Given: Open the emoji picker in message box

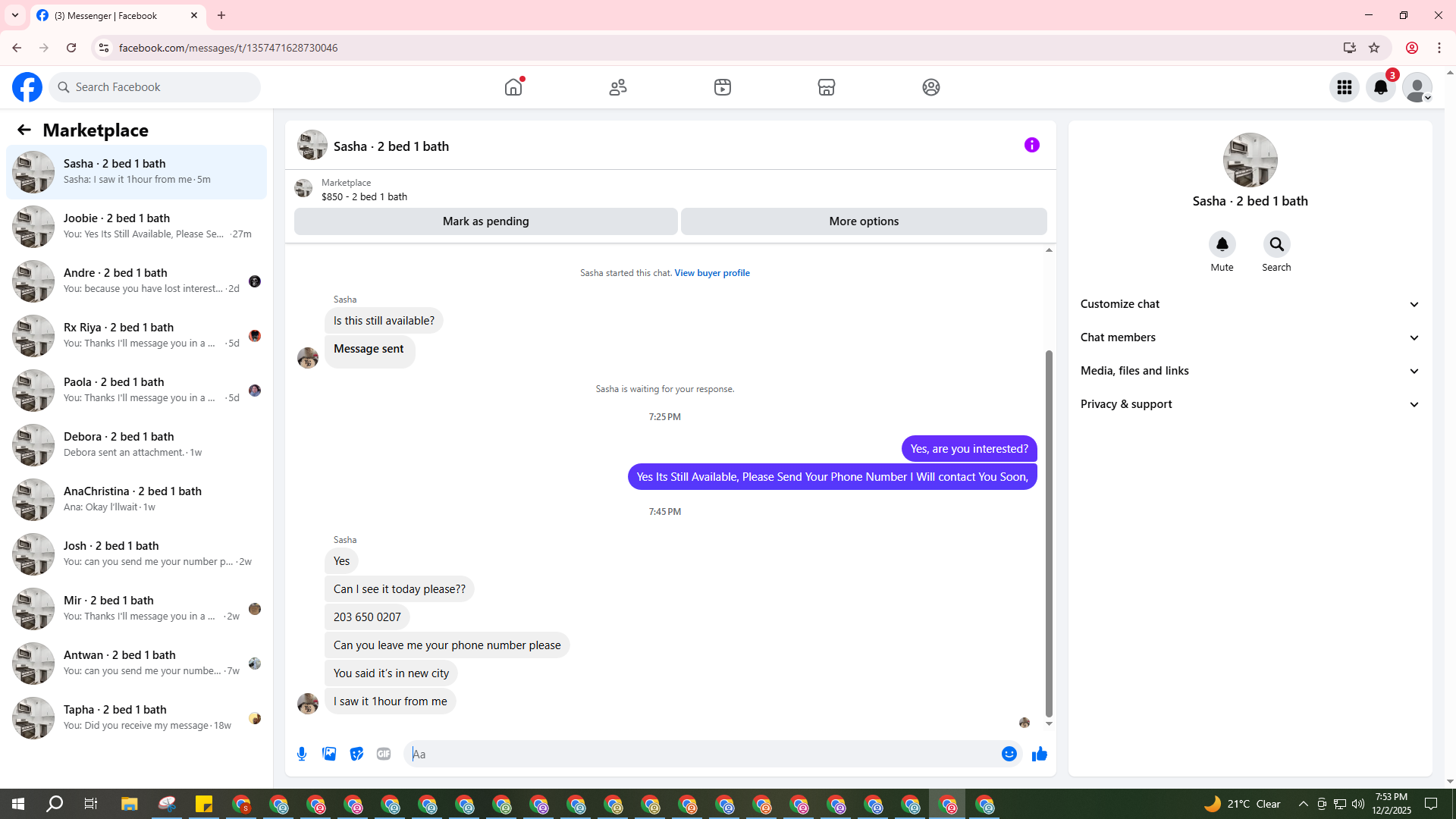Looking at the screenshot, I should 1009,754.
